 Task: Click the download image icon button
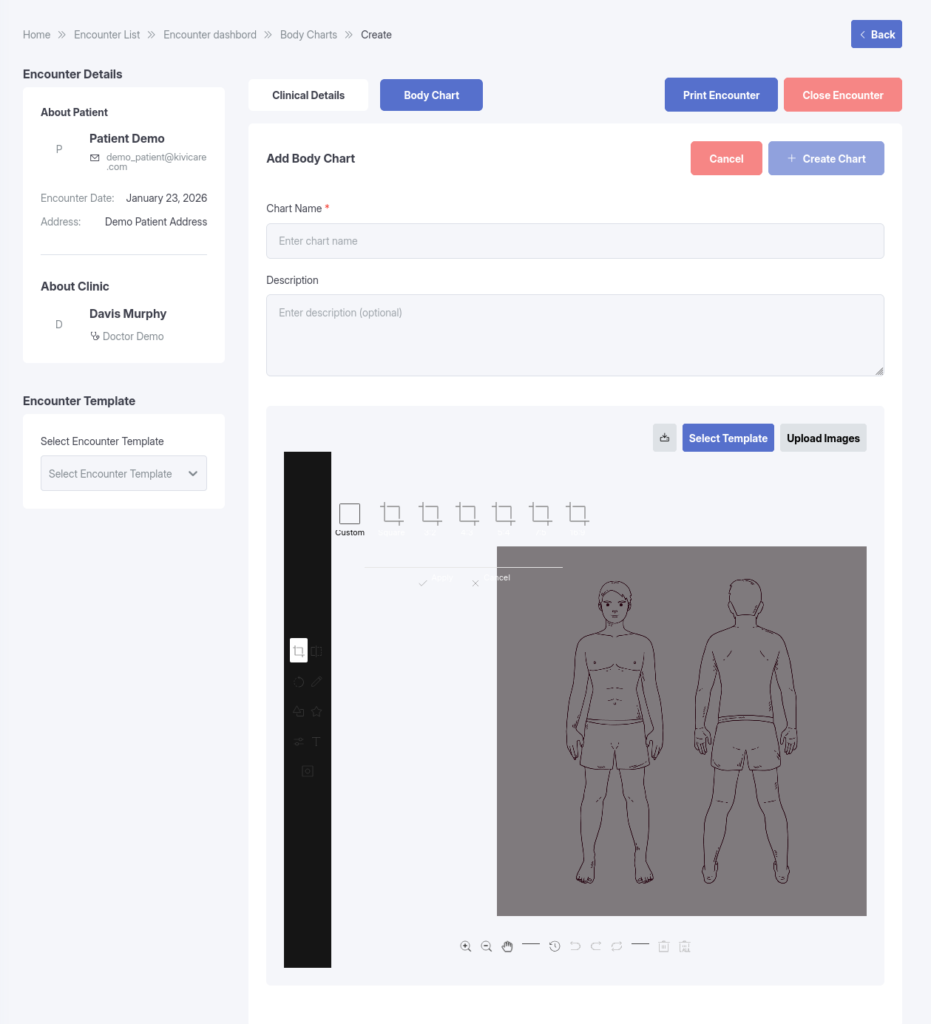pyautogui.click(x=664, y=438)
